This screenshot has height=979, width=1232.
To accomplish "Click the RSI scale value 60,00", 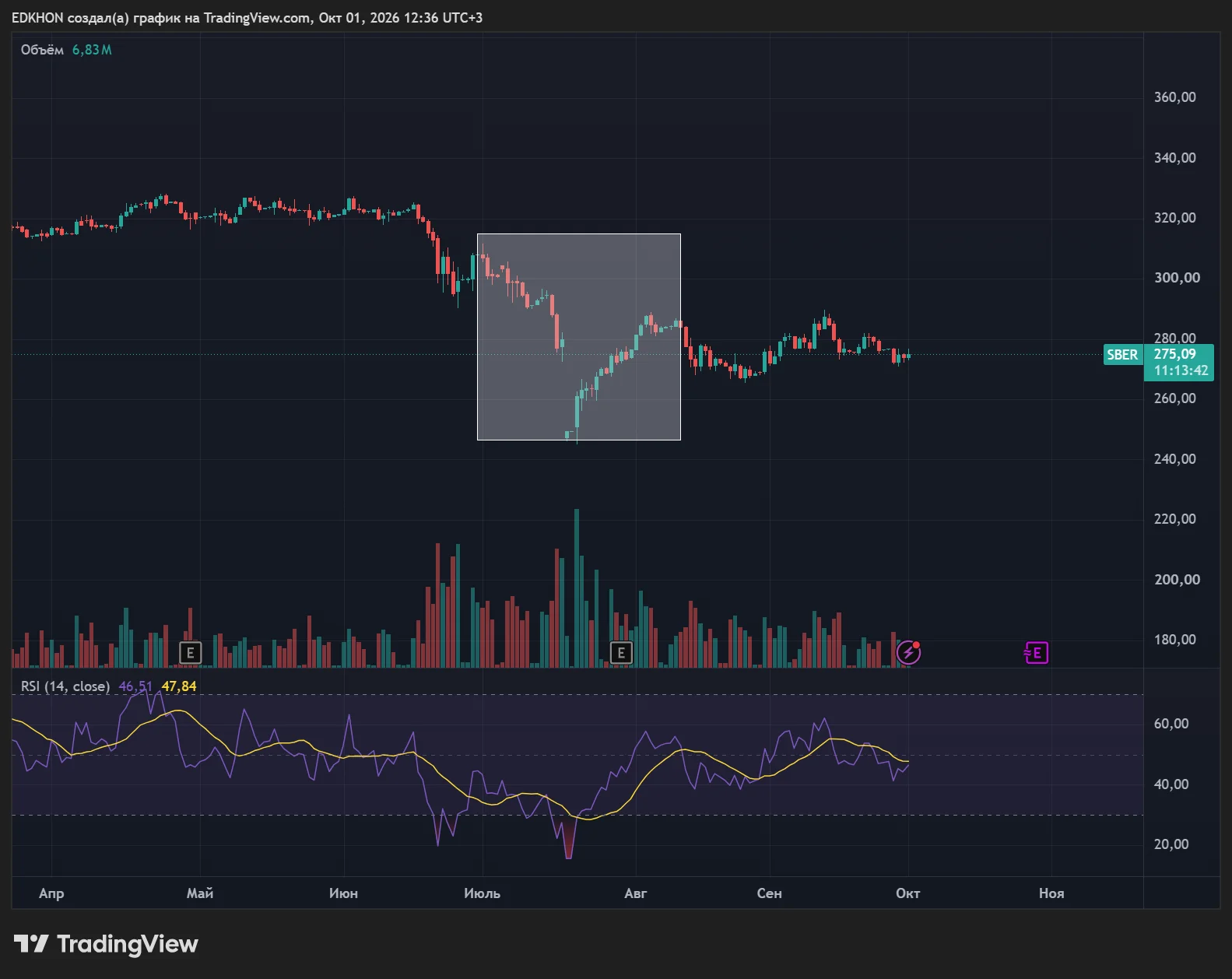I will pyautogui.click(x=1171, y=724).
